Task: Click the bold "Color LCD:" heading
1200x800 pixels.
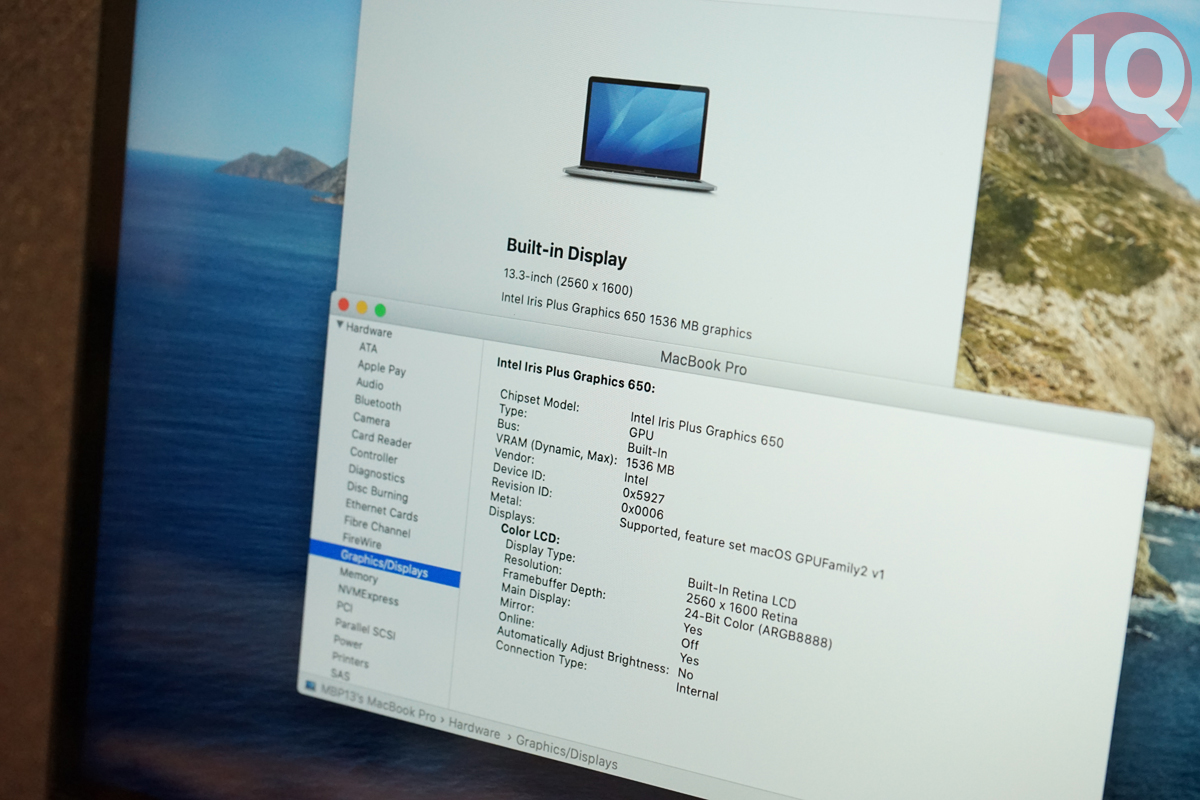Action: click(530, 536)
